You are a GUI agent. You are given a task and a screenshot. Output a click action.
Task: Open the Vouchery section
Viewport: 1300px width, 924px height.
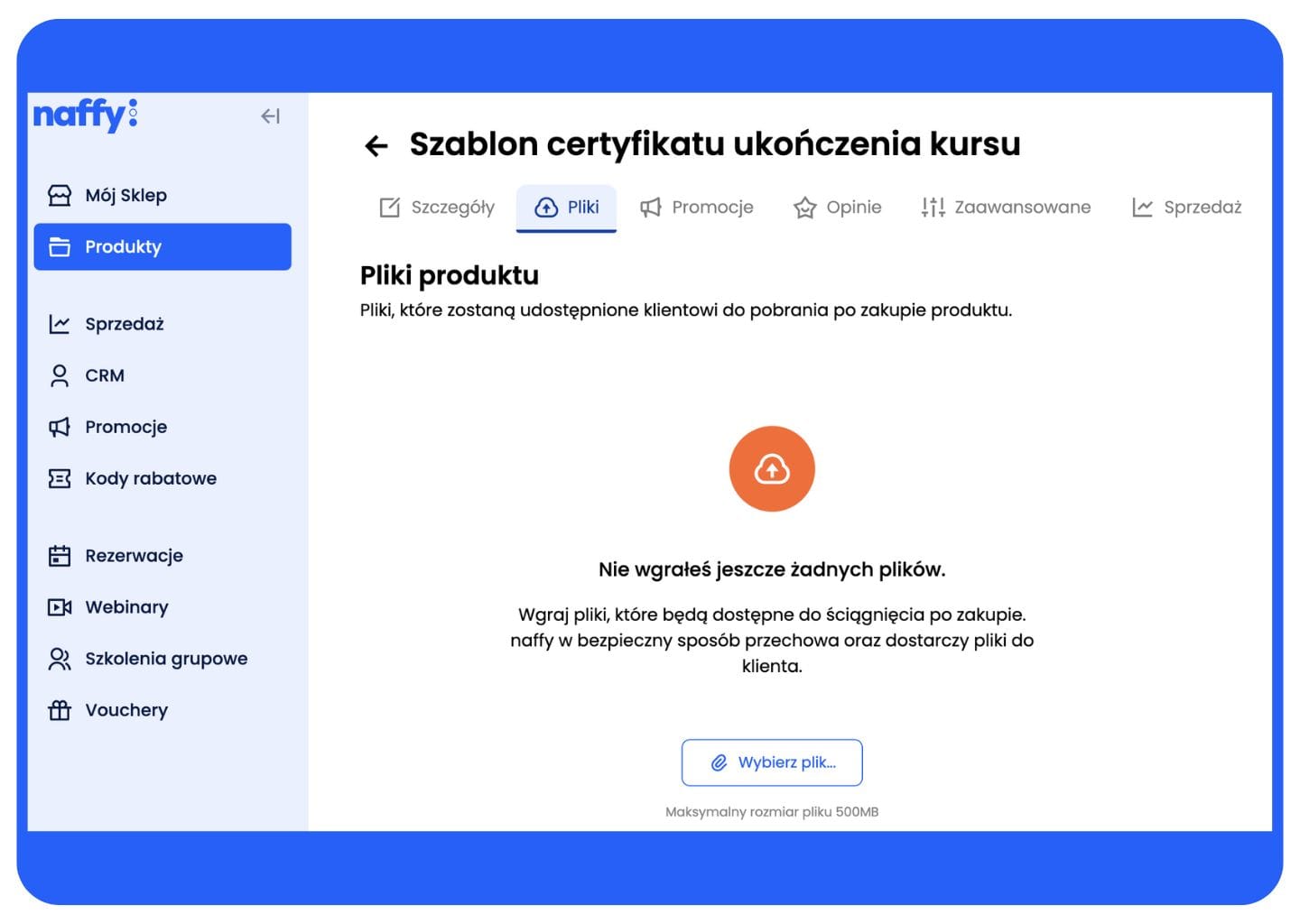[x=162, y=710]
